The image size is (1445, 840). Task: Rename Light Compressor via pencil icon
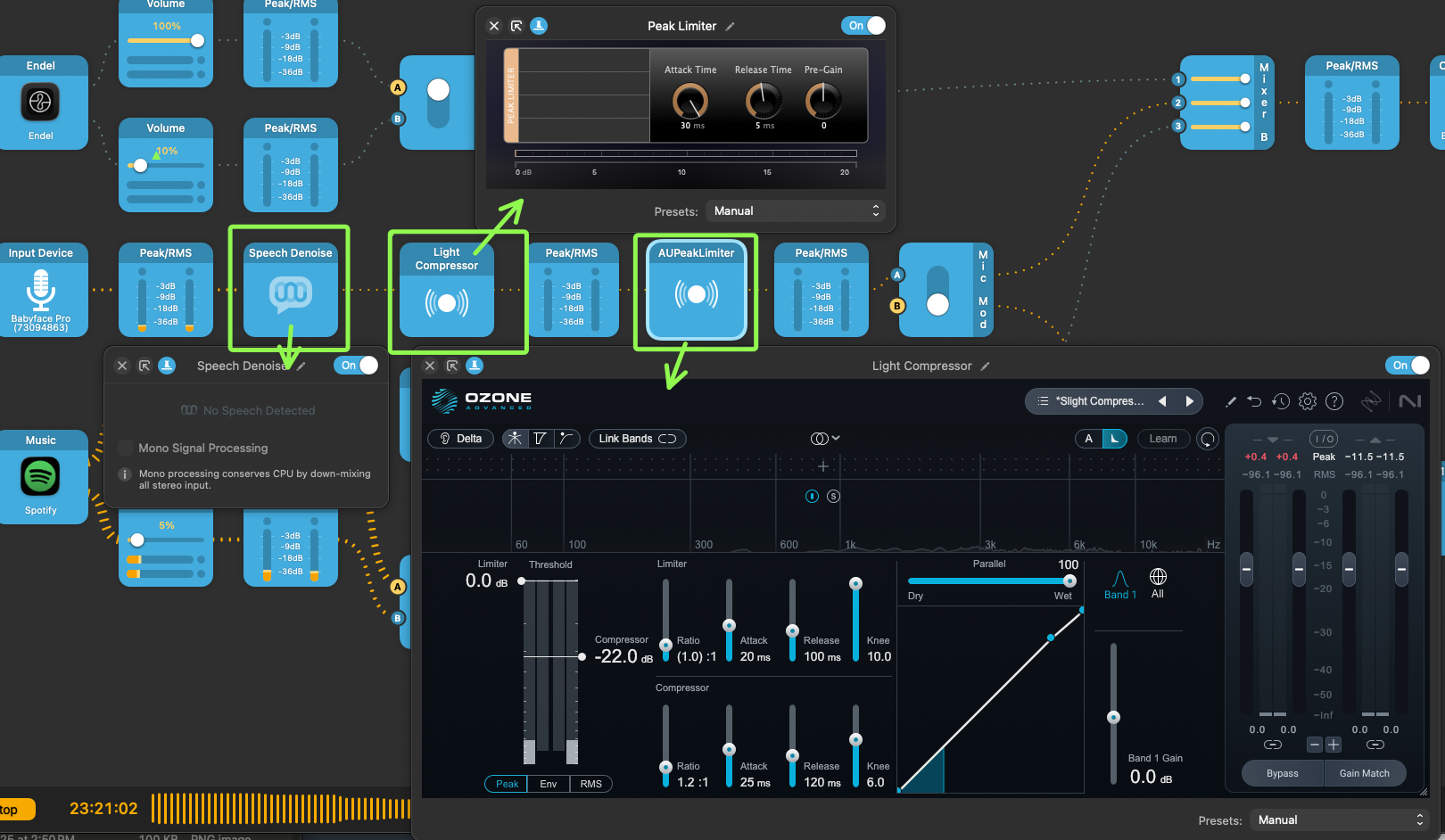(x=986, y=366)
